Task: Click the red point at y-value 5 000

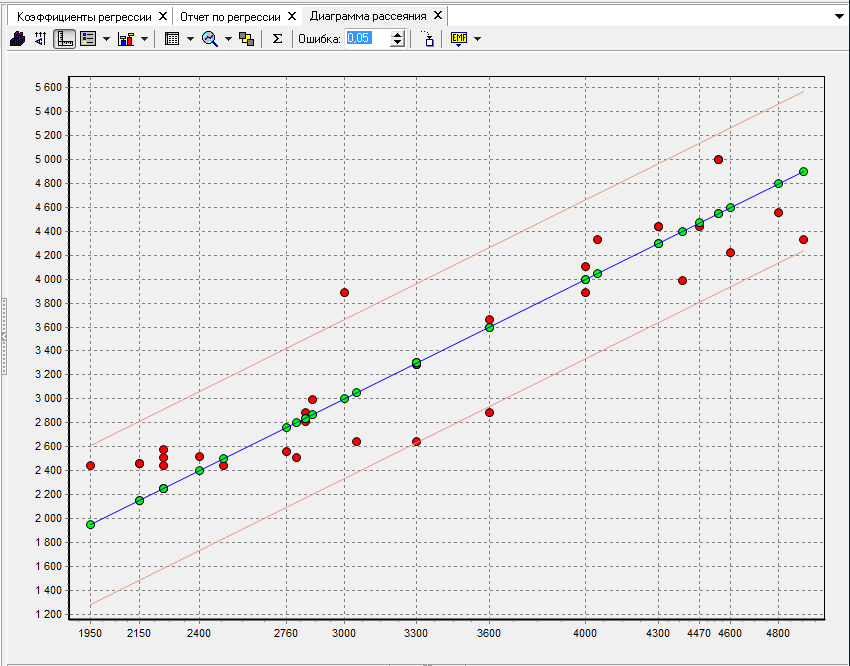Action: 718,159
